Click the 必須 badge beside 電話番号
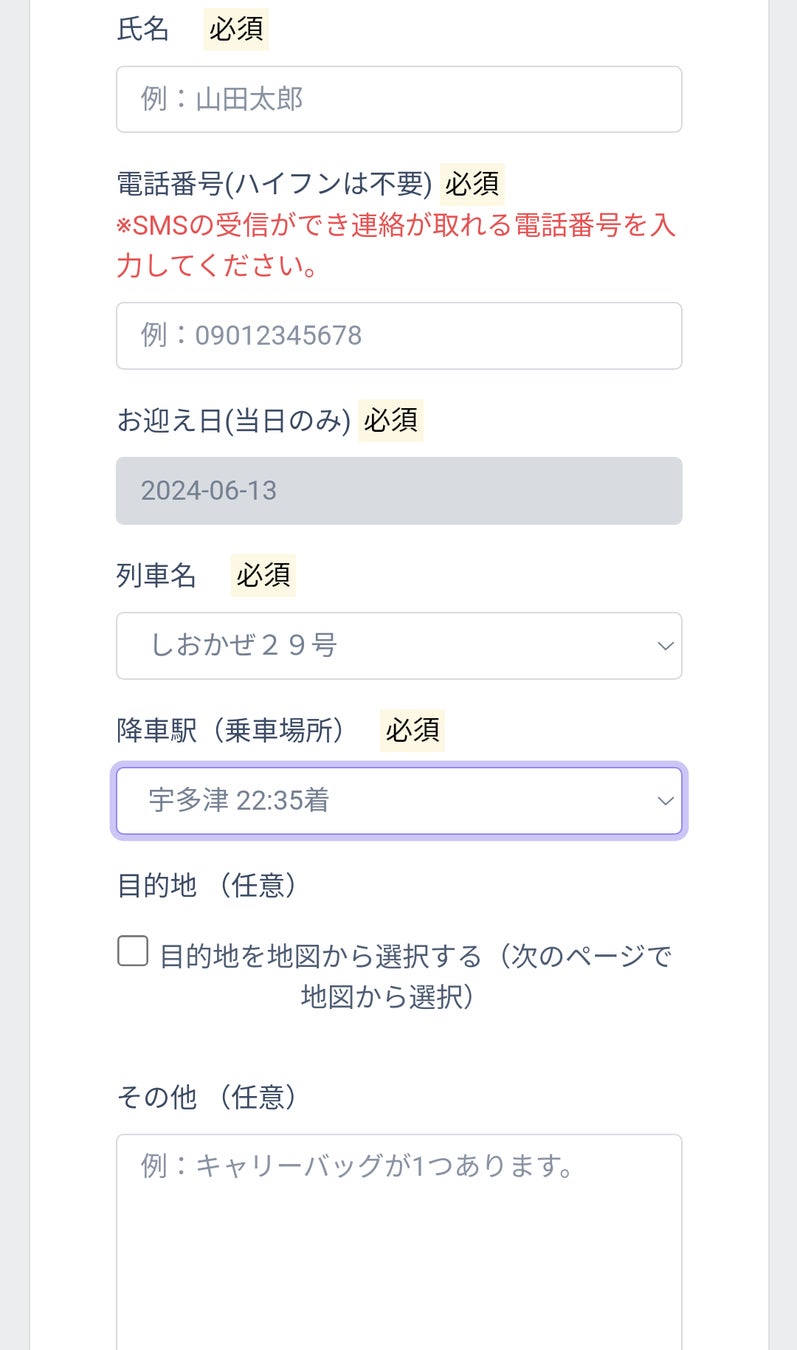Screen dimensions: 797x1350 [472, 184]
